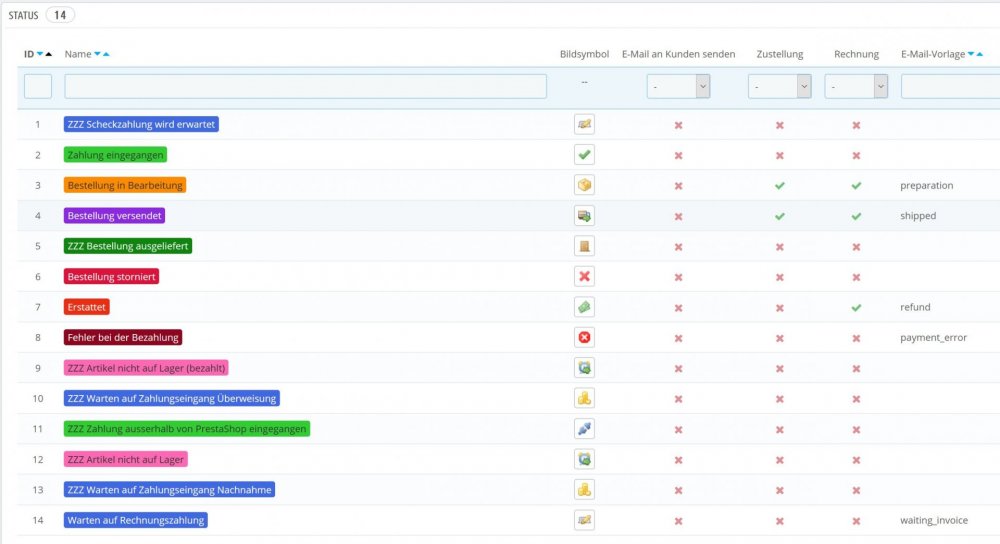Click the coins icon for Warten auf Zahlungseingang Überweisung
1000x544 pixels.
coord(584,398)
